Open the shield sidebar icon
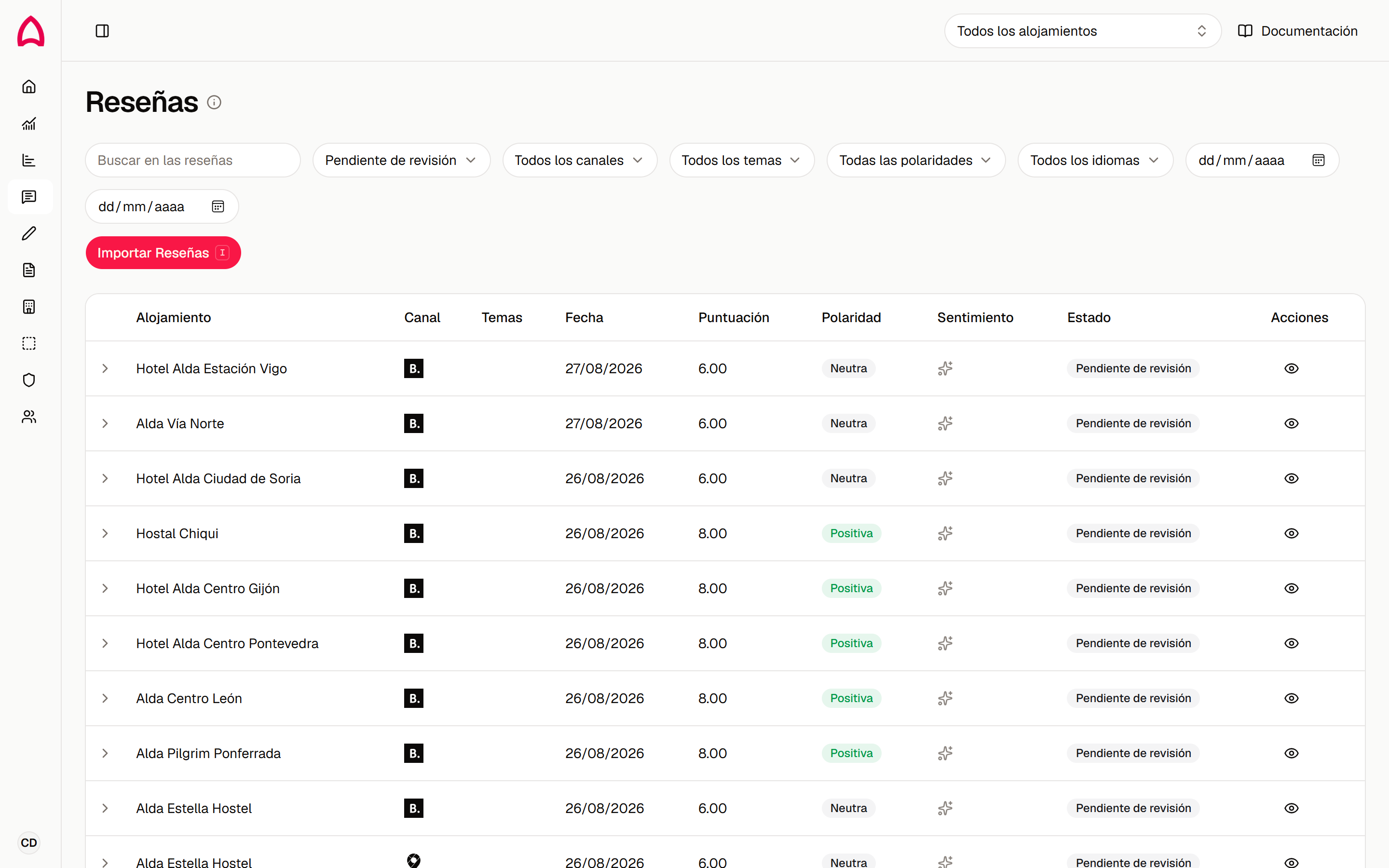 (29, 380)
